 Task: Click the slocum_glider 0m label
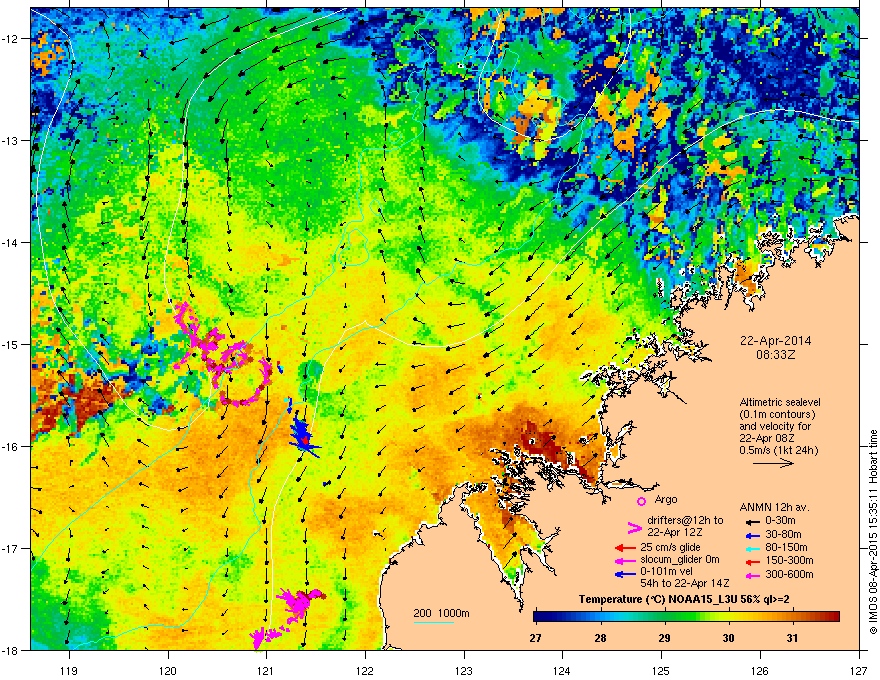pyautogui.click(x=680, y=560)
